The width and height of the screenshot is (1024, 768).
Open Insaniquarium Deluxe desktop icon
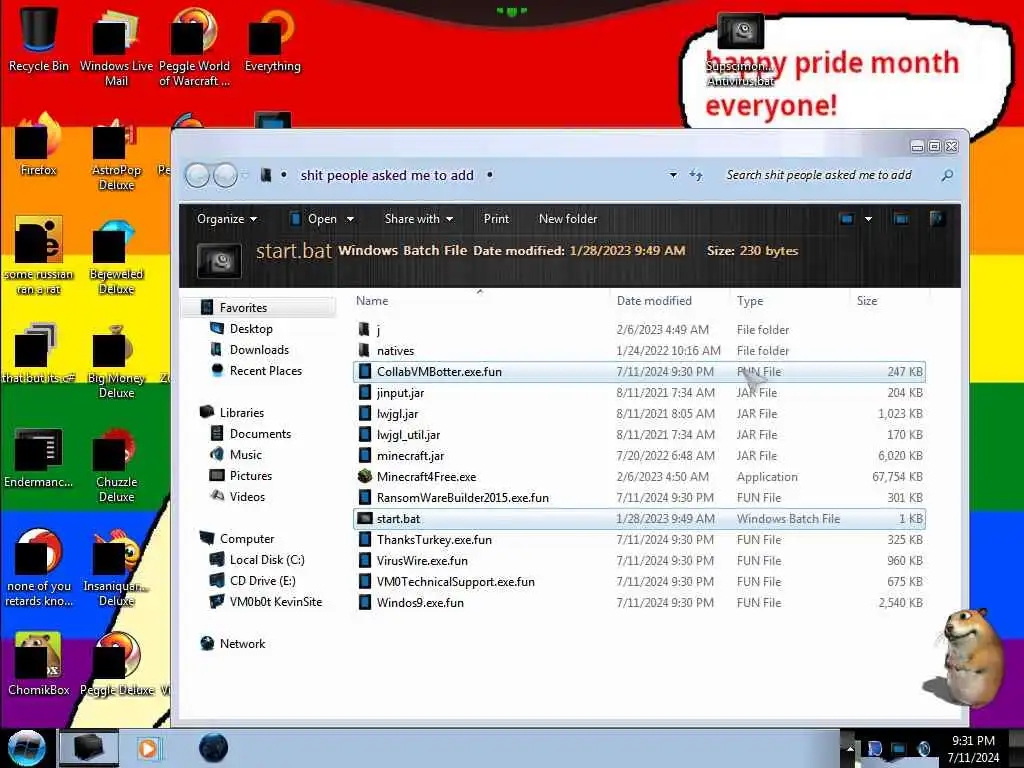(x=116, y=569)
